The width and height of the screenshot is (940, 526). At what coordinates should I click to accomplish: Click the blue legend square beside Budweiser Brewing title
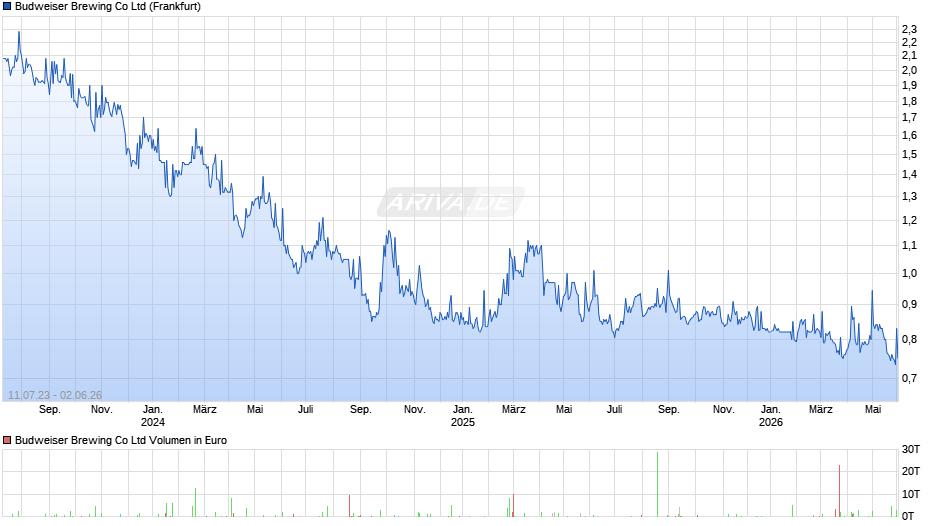(7, 7)
